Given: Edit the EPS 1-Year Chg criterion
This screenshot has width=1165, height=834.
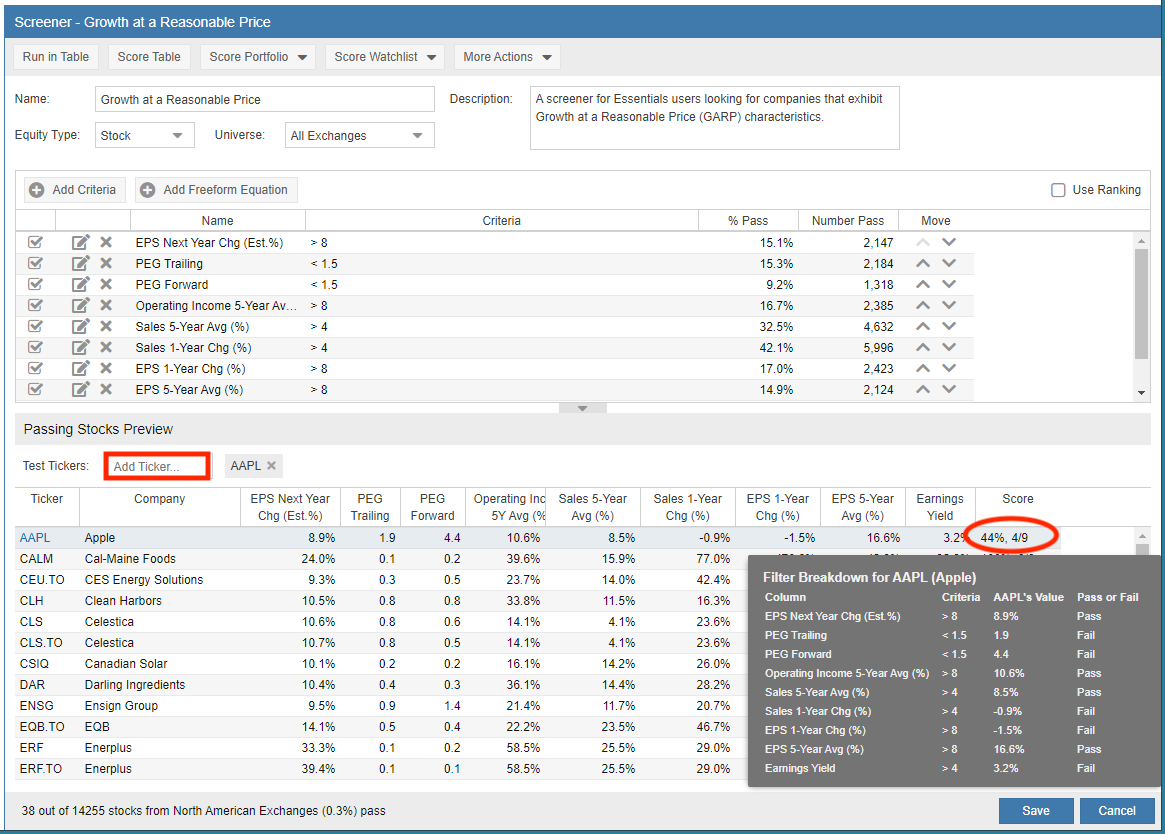Looking at the screenshot, I should 80,368.
